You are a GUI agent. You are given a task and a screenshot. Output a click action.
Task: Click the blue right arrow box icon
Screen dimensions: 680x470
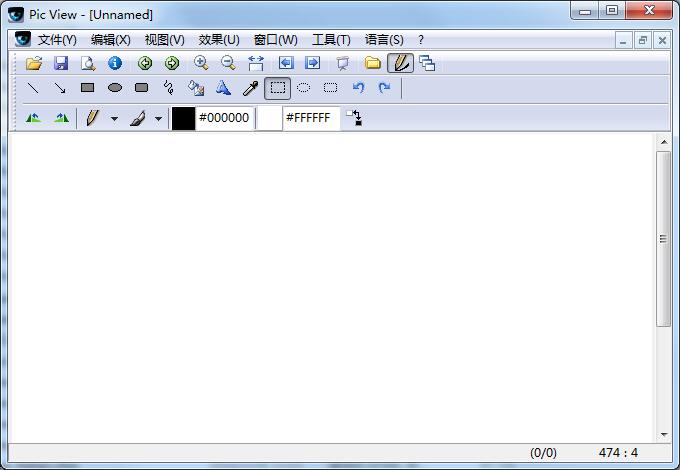tap(313, 63)
